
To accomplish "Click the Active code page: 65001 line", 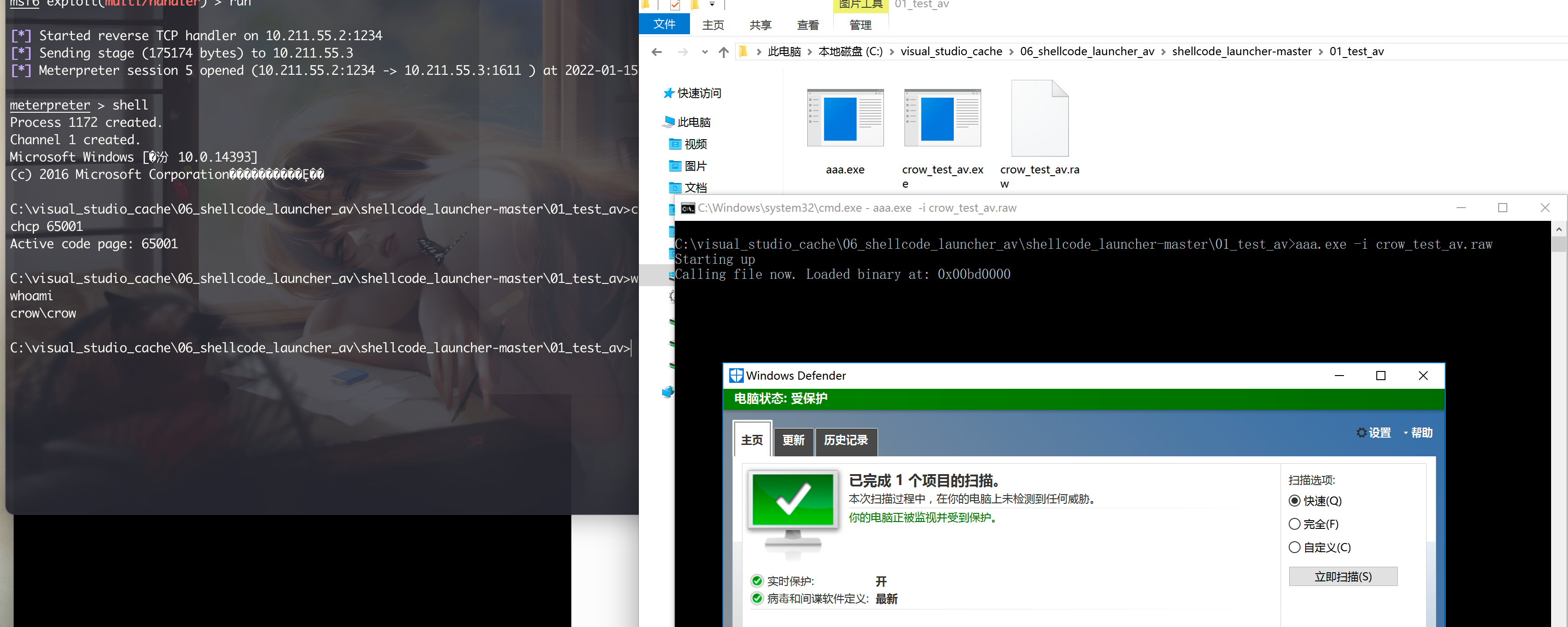I will tap(94, 244).
